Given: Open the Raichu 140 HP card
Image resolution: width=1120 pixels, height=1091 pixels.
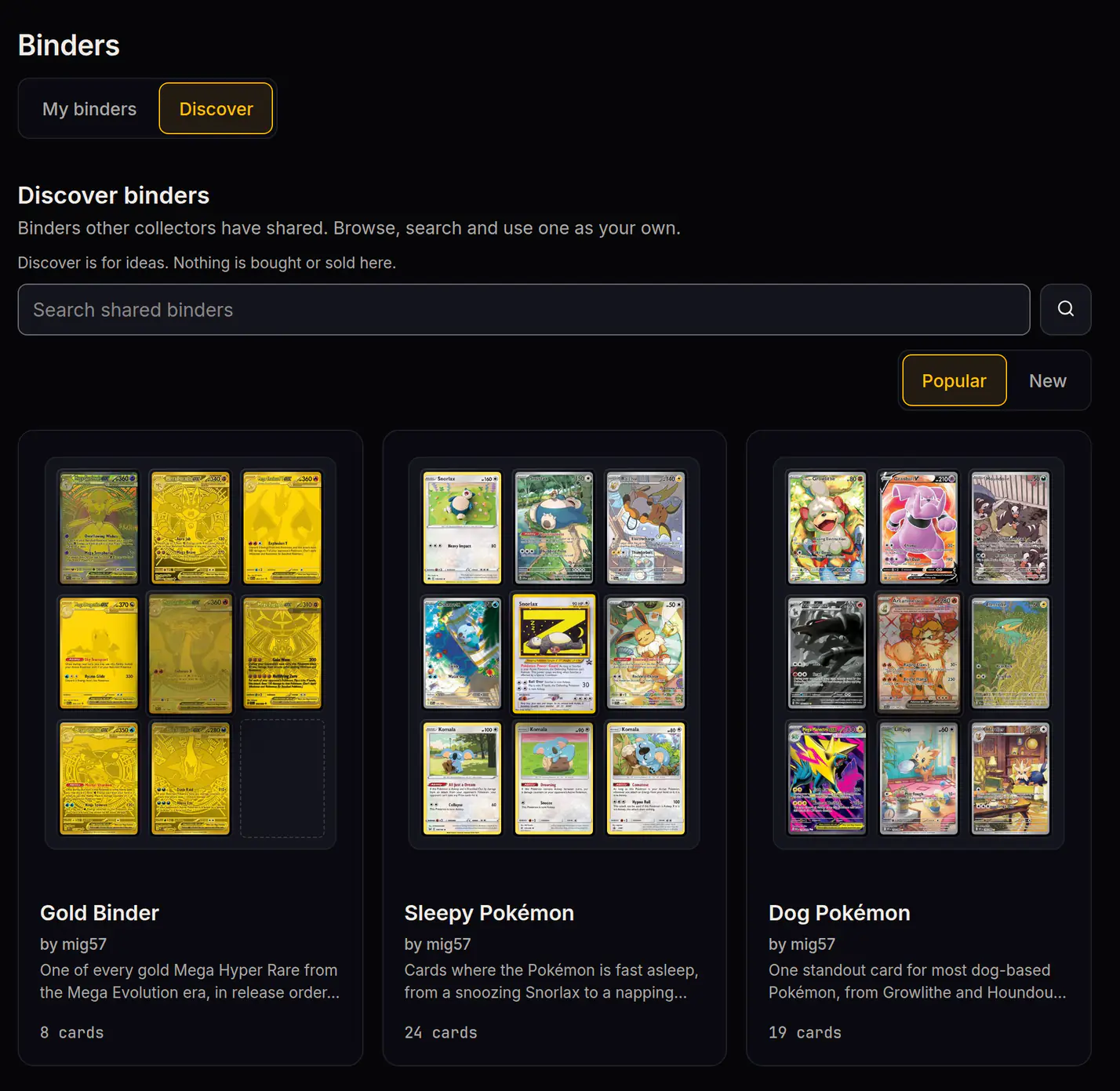Looking at the screenshot, I should [x=645, y=528].
